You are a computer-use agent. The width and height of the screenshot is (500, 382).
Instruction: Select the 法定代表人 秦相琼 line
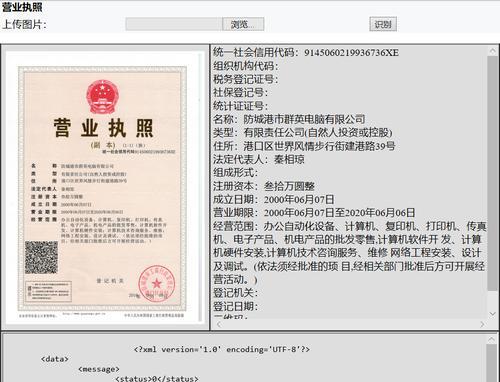coord(259,159)
